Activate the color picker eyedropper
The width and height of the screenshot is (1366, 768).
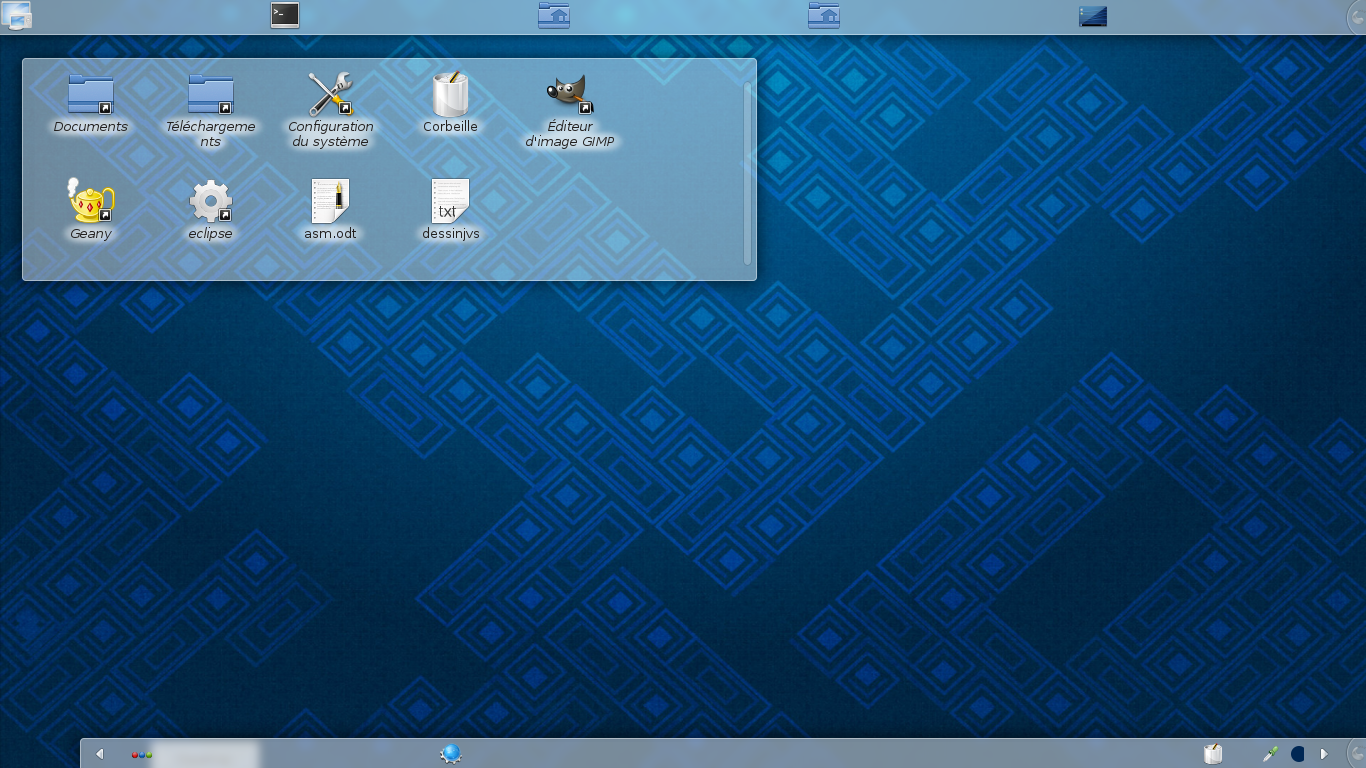1271,754
